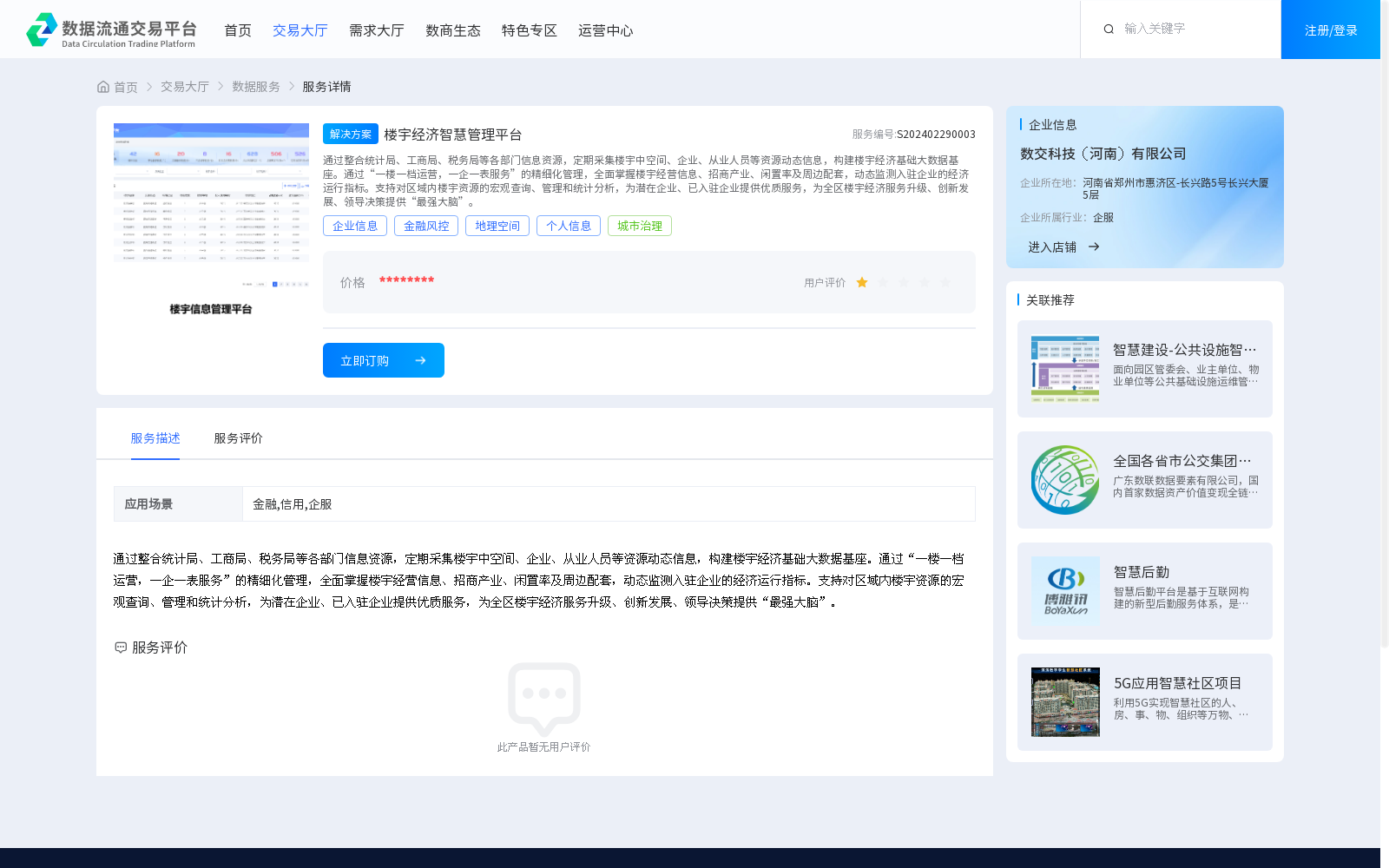Open the 需求大厅 navigation item
This screenshot has height=868, width=1389.
(x=376, y=30)
